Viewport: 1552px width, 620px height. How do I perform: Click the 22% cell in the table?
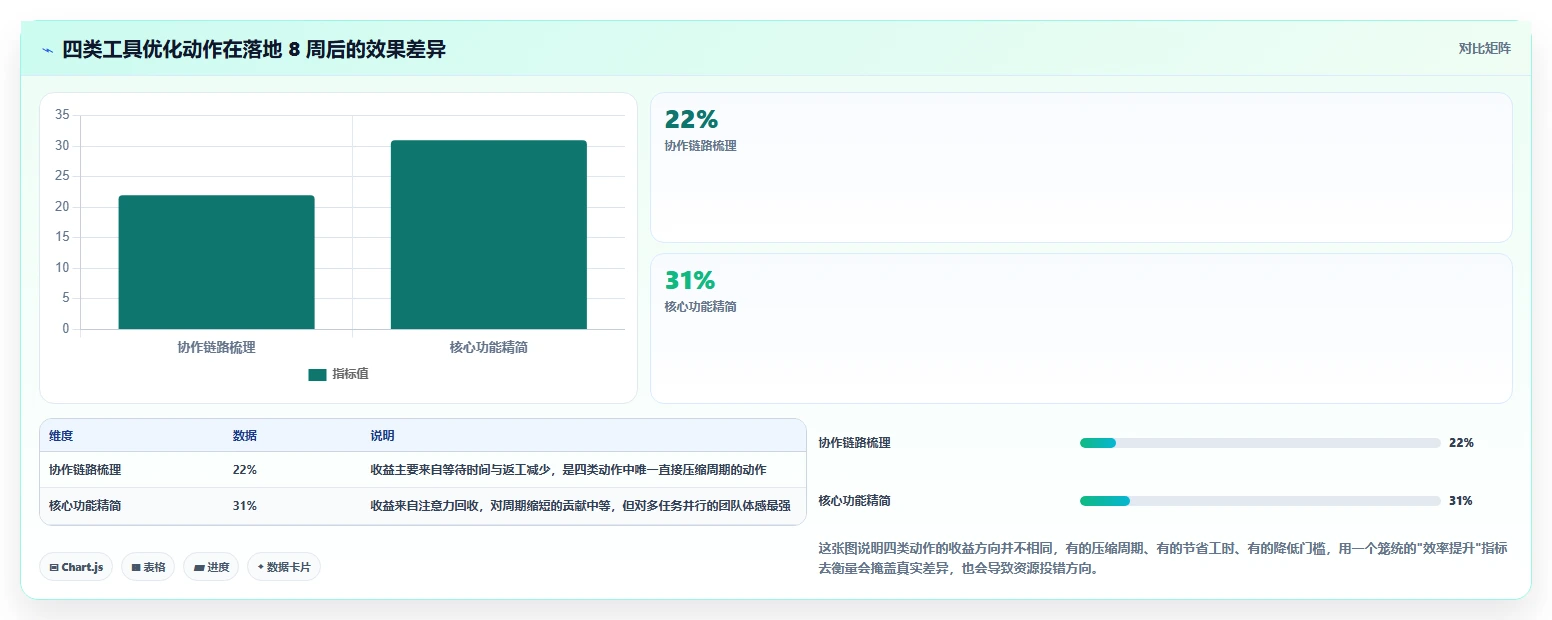(245, 470)
